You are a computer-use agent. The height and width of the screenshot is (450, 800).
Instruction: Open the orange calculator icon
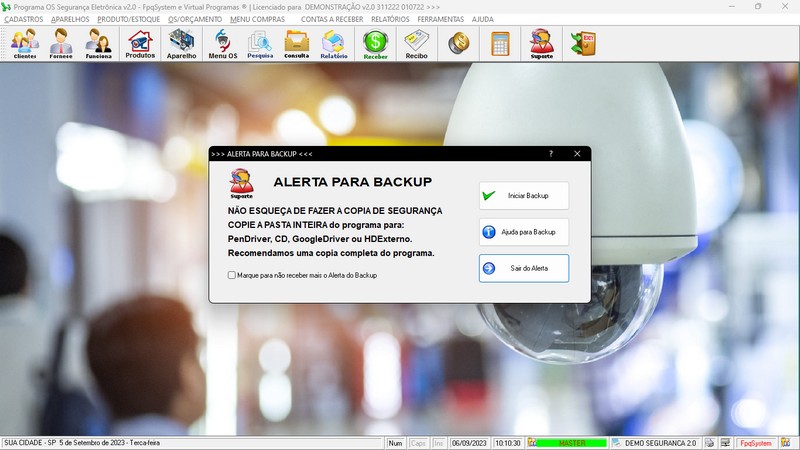[501, 43]
